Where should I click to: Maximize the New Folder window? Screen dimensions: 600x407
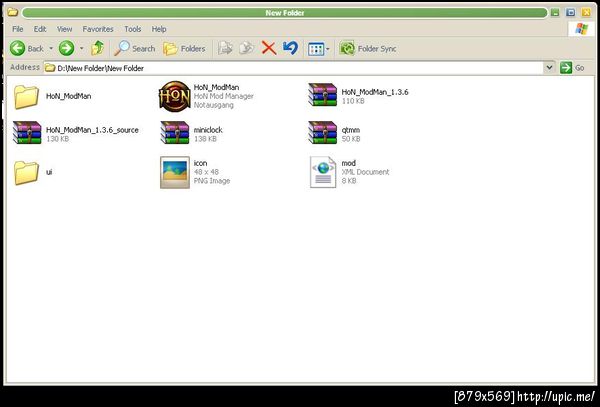571,13
